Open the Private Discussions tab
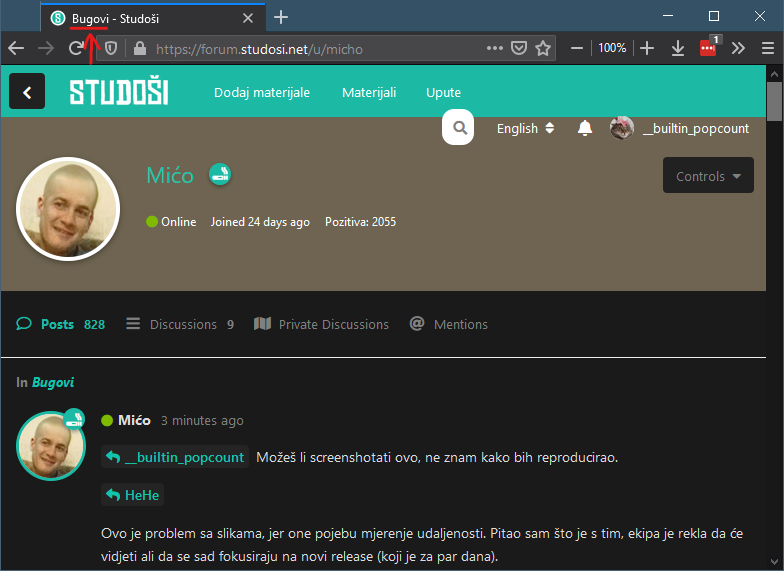Viewport: 784px width, 571px height. point(321,324)
